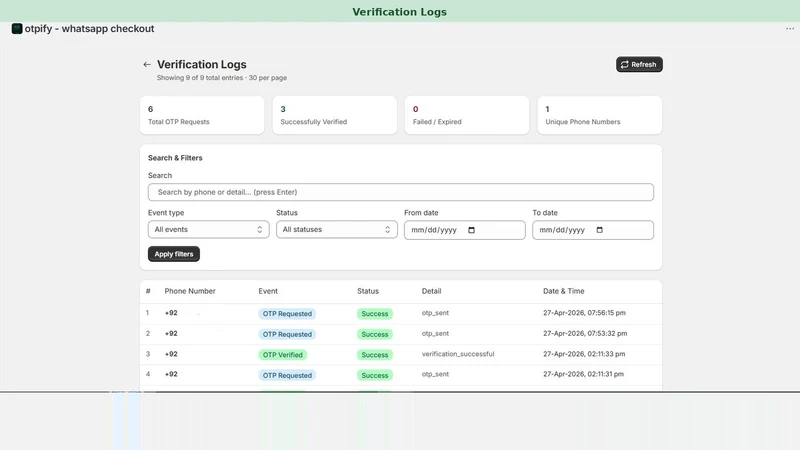Click timestamp 27-Apr-2026, 02:11:31 pm

coord(583,374)
